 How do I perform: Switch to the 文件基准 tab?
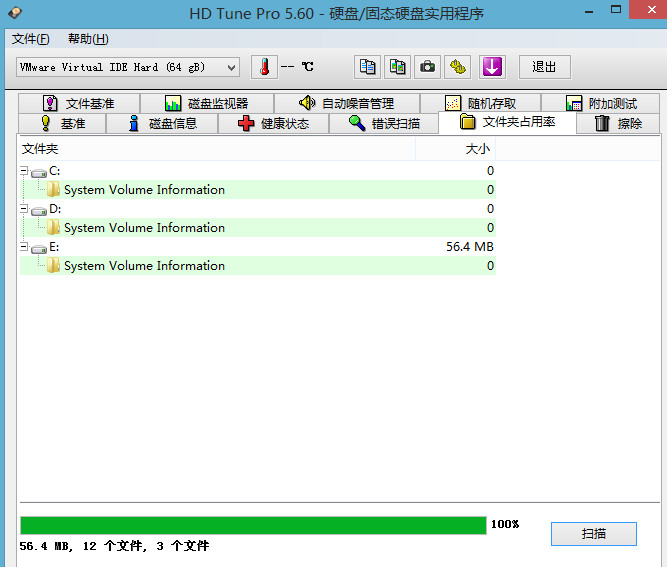click(79, 103)
